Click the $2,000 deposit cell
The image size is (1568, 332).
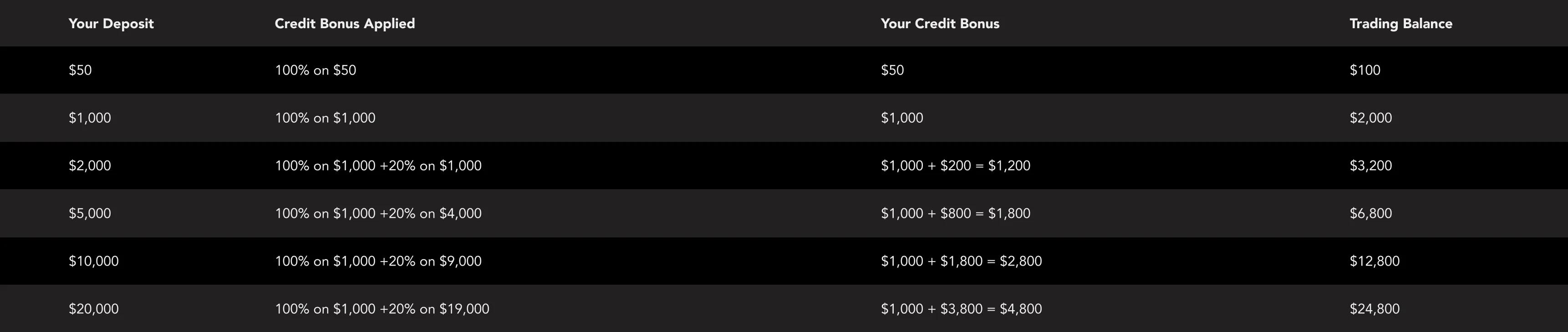coord(90,166)
